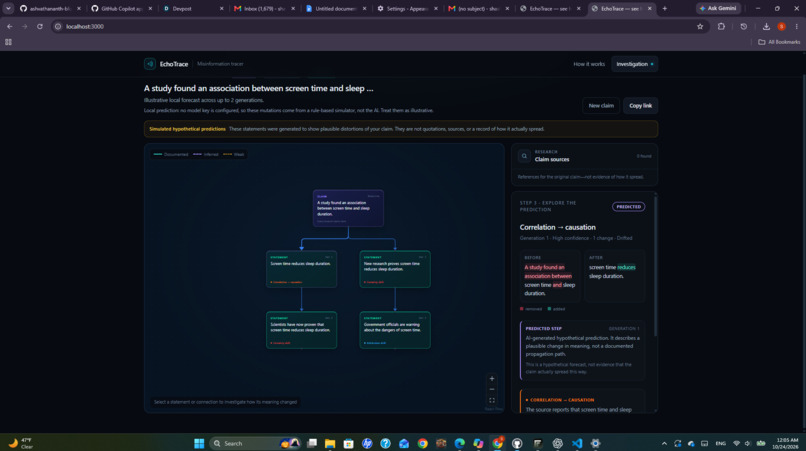The image size is (806, 451).
Task: Open the browser downloads icon
Action: pyautogui.click(x=766, y=26)
